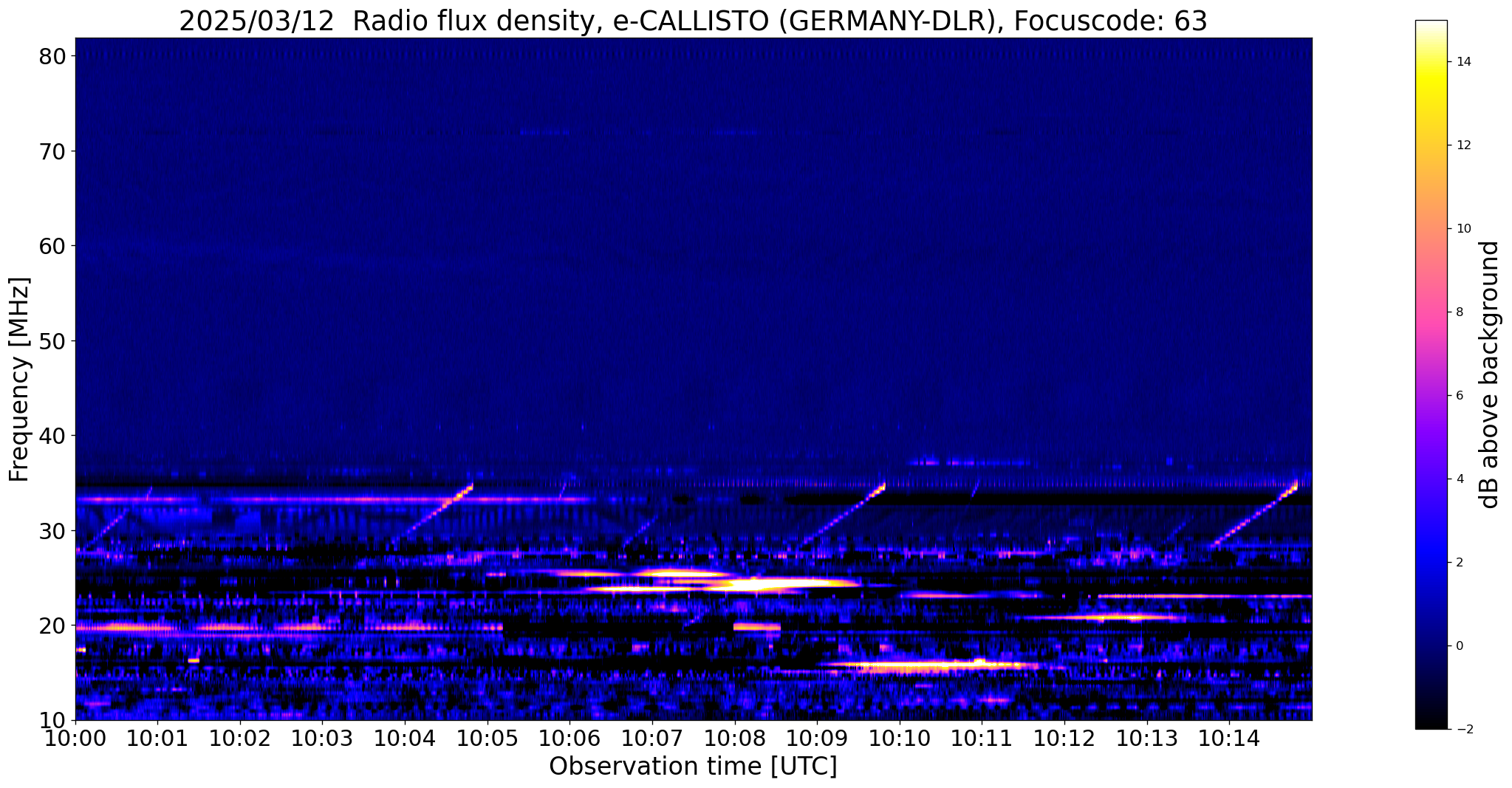Click the colorbar tick label 14
The height and width of the screenshot is (788, 1512).
click(x=1463, y=62)
